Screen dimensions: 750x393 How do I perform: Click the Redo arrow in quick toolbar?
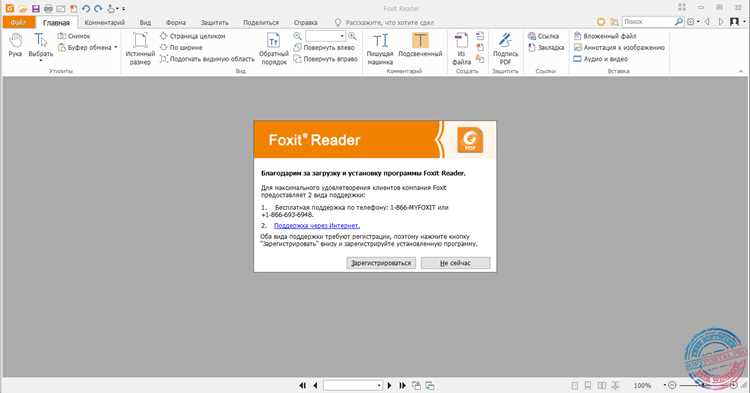[x=99, y=9]
